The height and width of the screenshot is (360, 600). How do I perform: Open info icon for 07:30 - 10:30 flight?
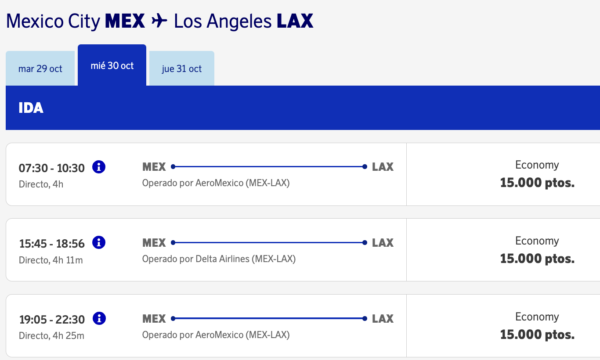[x=99, y=167]
